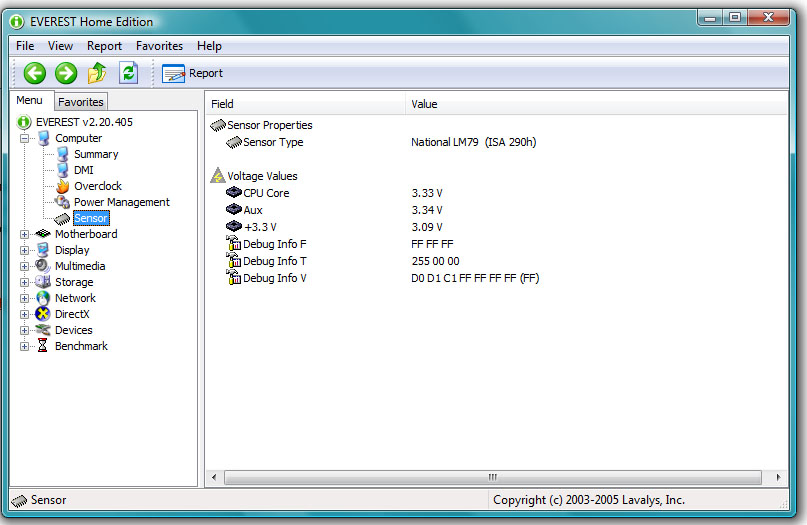
Task: Click the Voltage Values warning icon
Action: 218,176
